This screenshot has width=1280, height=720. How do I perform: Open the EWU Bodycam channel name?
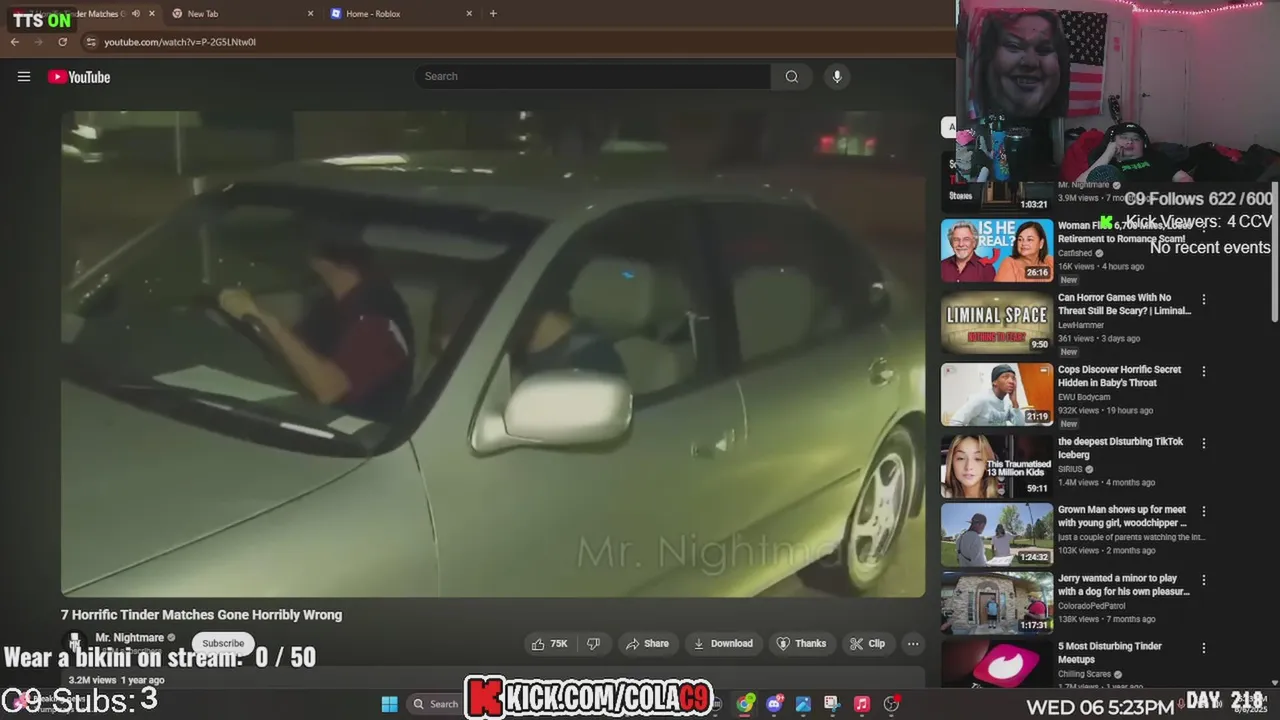[x=1084, y=397]
